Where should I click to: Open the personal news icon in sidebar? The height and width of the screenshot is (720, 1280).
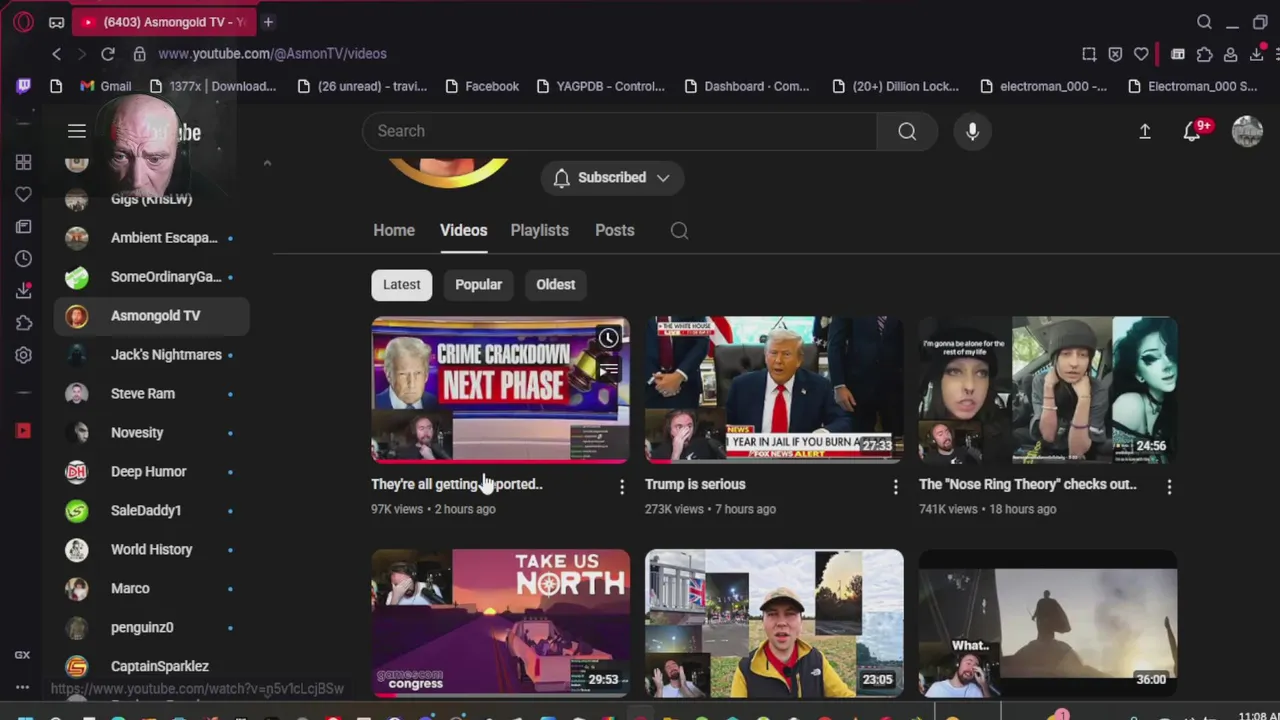click(x=24, y=227)
